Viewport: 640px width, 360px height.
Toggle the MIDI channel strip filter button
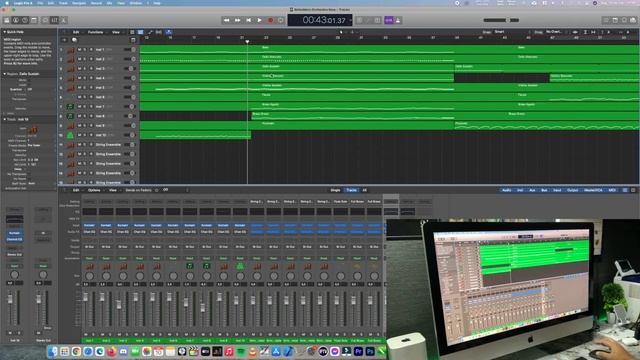tap(612, 190)
